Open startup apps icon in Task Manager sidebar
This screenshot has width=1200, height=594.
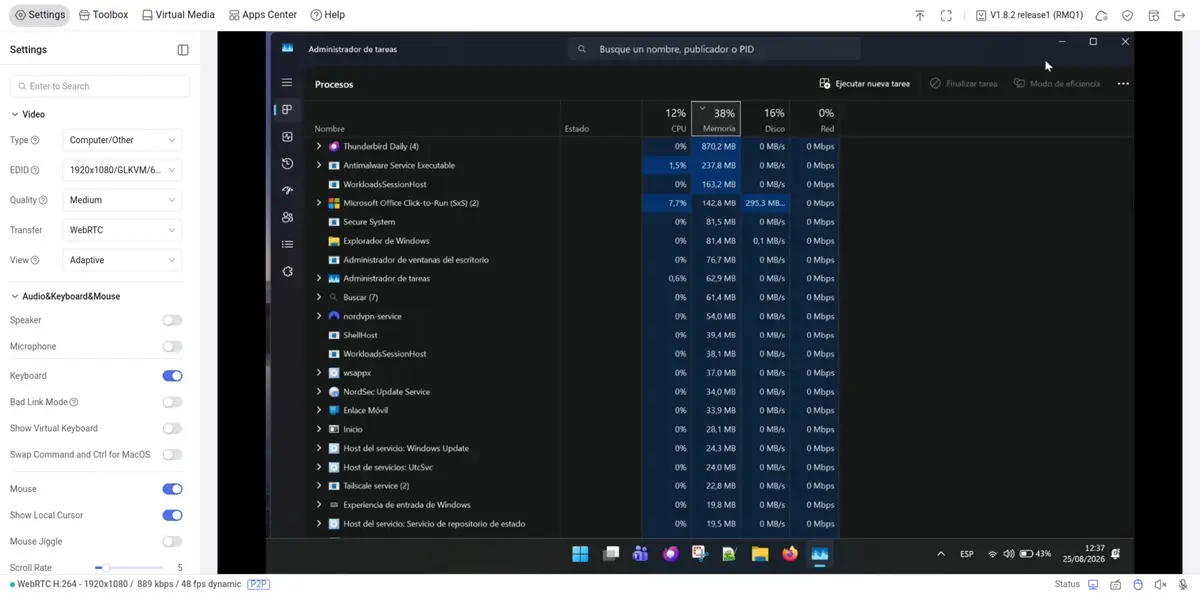(287, 190)
